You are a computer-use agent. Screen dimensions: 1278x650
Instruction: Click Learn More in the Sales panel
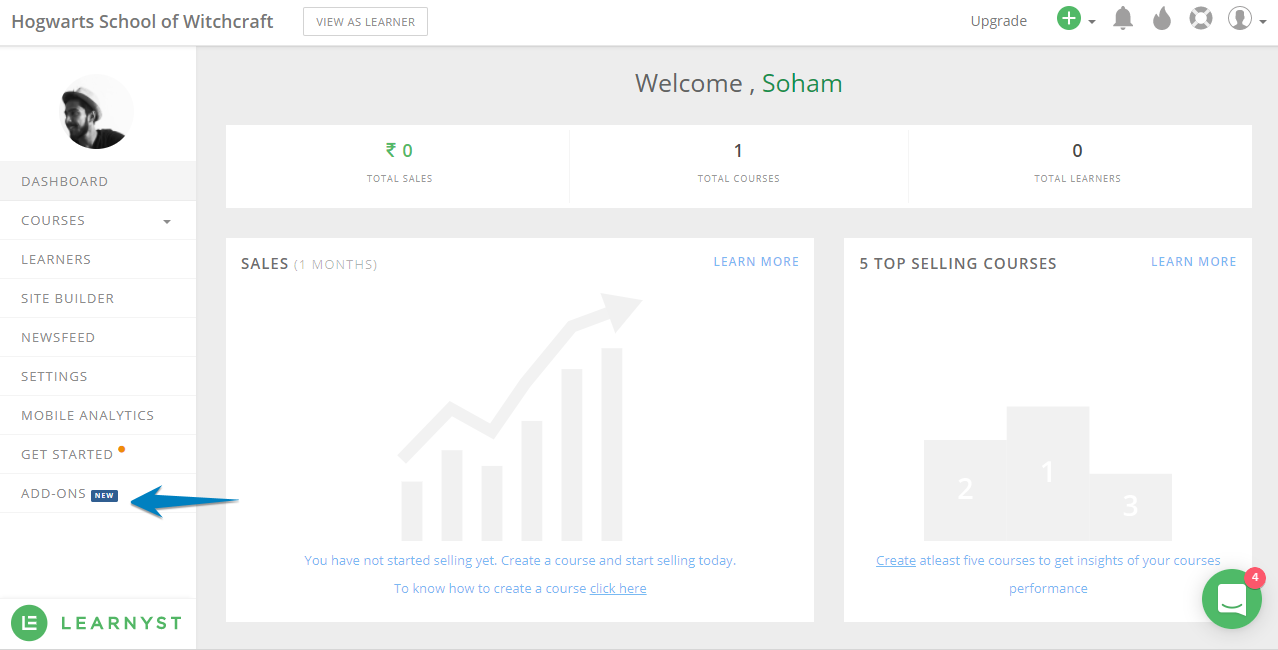[756, 262]
